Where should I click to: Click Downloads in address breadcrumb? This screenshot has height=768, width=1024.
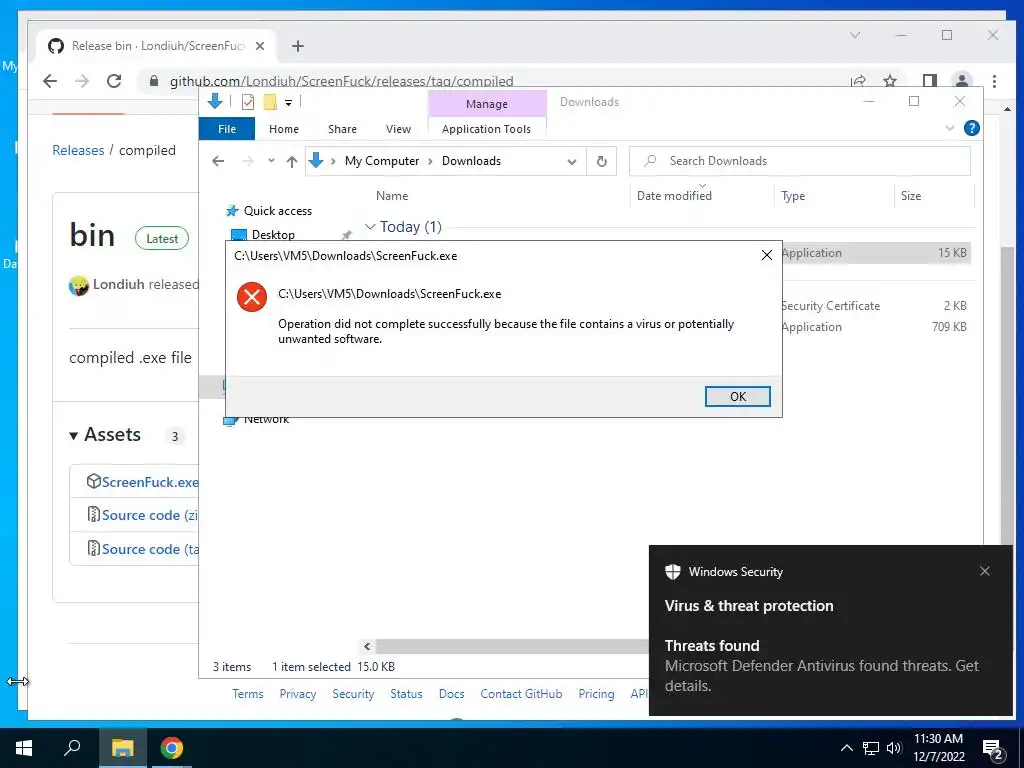pos(471,161)
